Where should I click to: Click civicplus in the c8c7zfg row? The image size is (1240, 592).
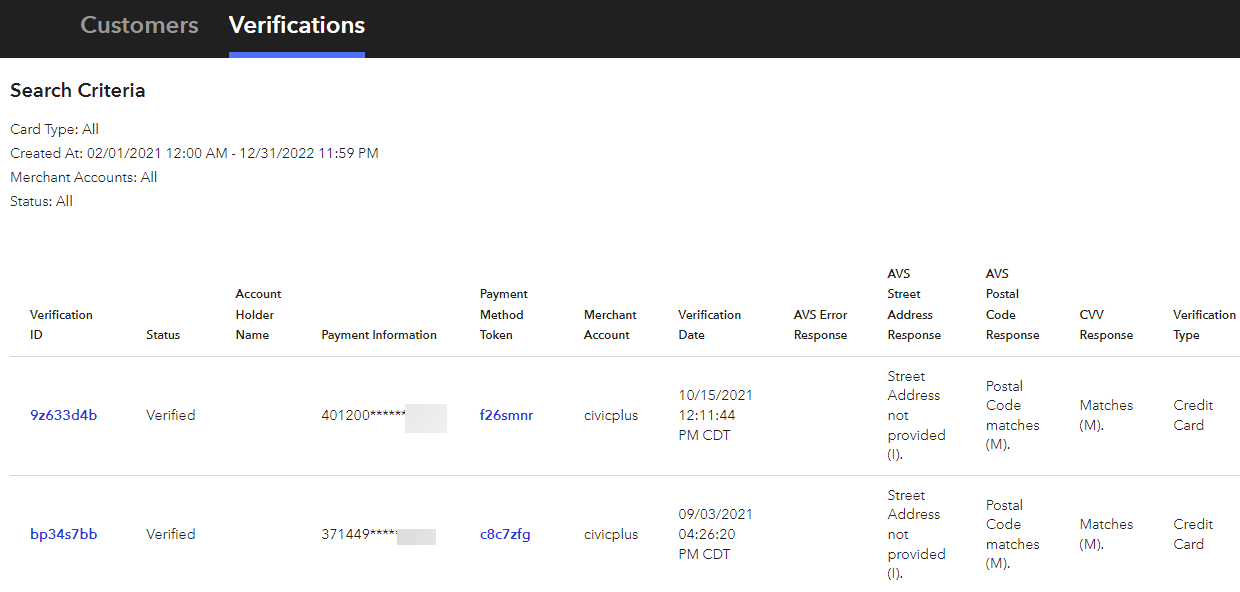pos(611,534)
